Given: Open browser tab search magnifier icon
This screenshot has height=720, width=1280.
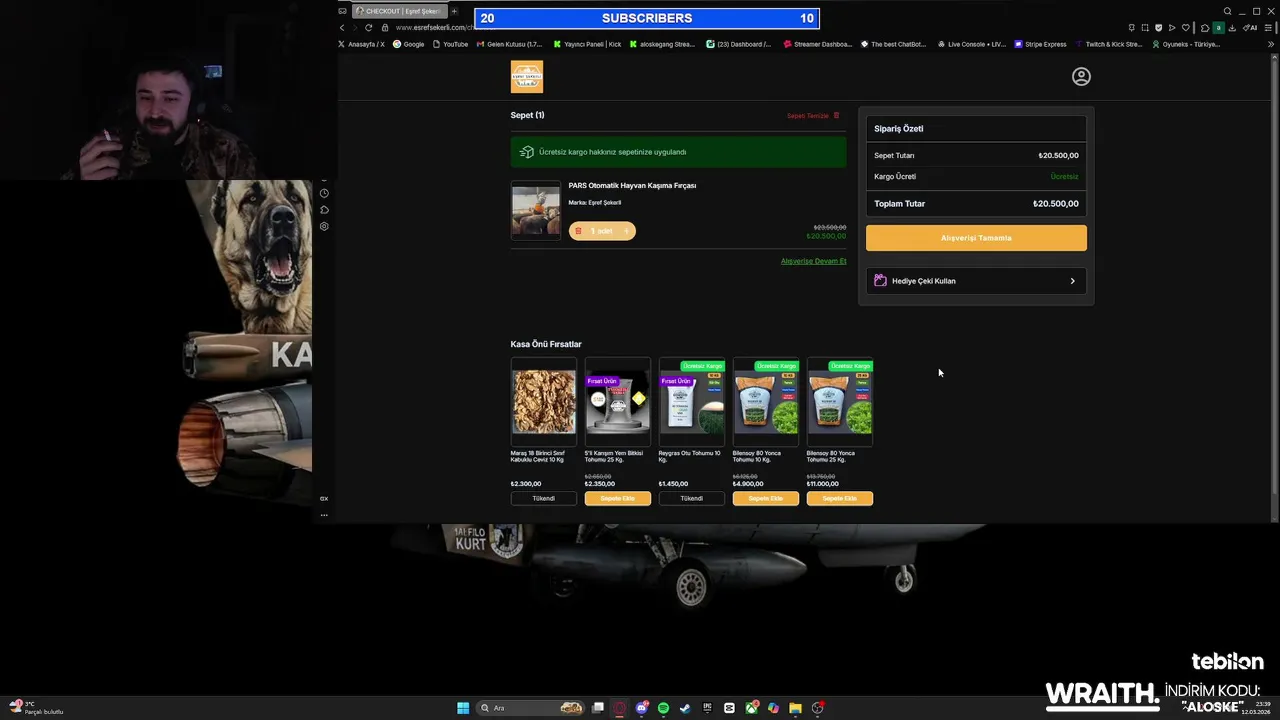Looking at the screenshot, I should (x=1227, y=11).
